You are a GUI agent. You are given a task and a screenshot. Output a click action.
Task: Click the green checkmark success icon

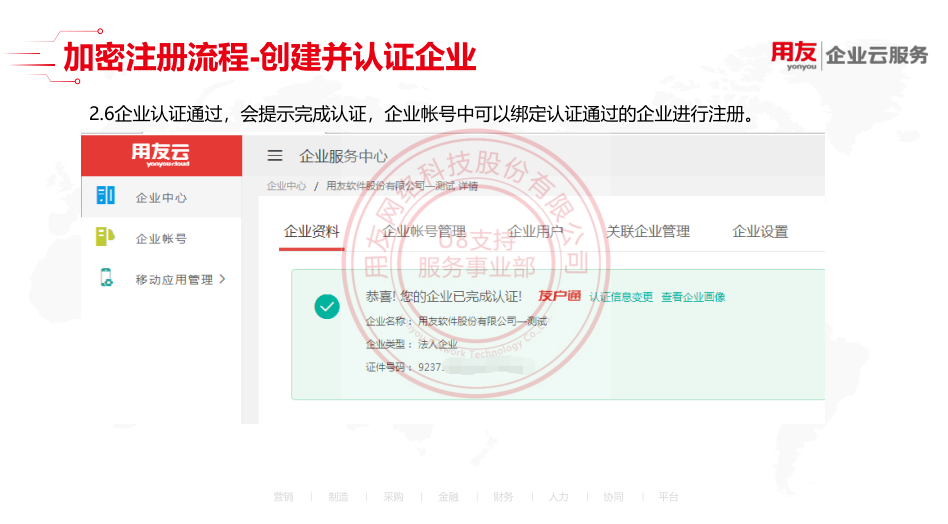(x=327, y=306)
